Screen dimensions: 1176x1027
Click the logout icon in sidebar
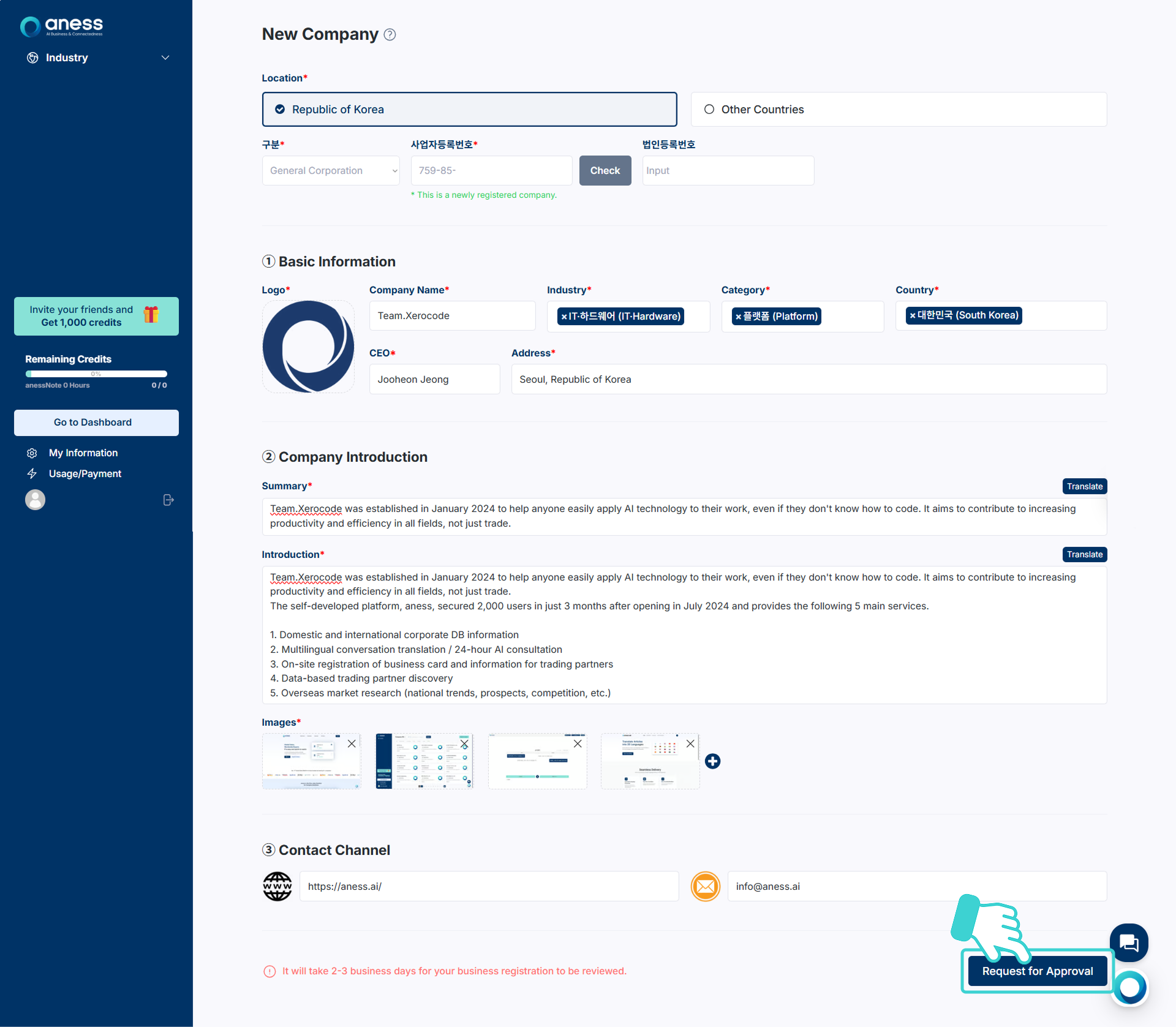point(168,500)
